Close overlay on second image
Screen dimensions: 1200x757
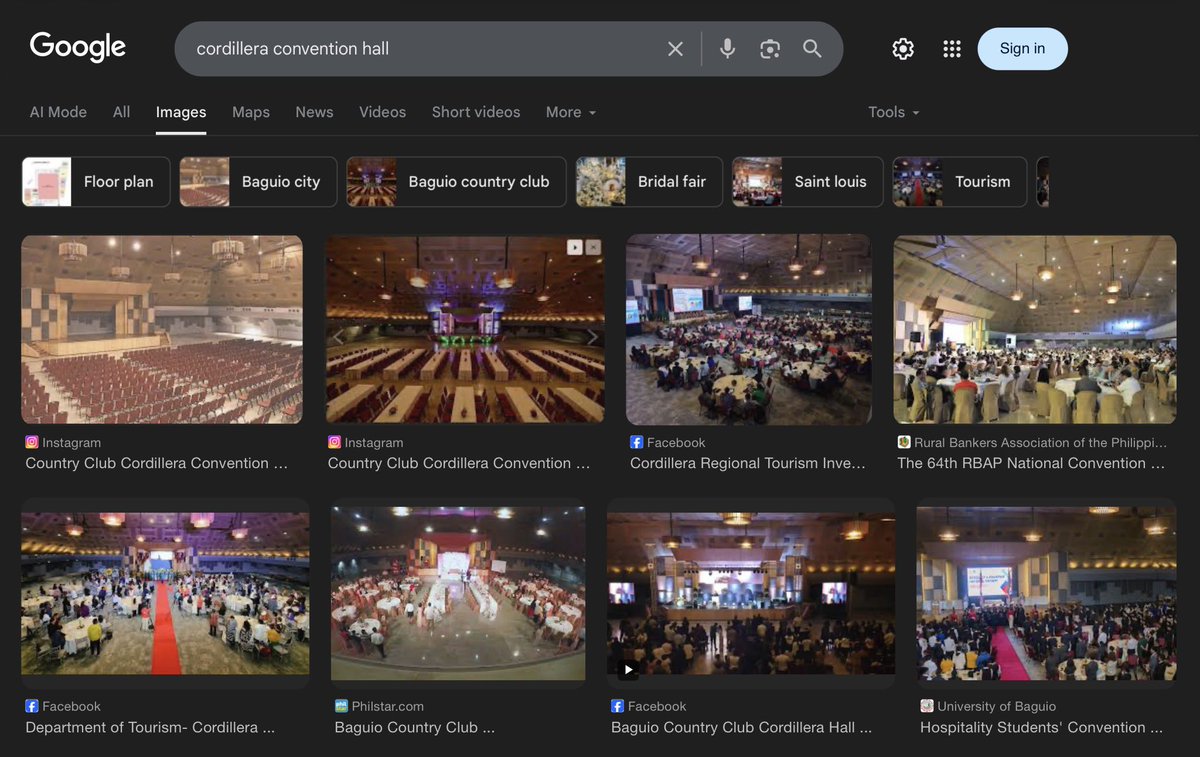[593, 246]
